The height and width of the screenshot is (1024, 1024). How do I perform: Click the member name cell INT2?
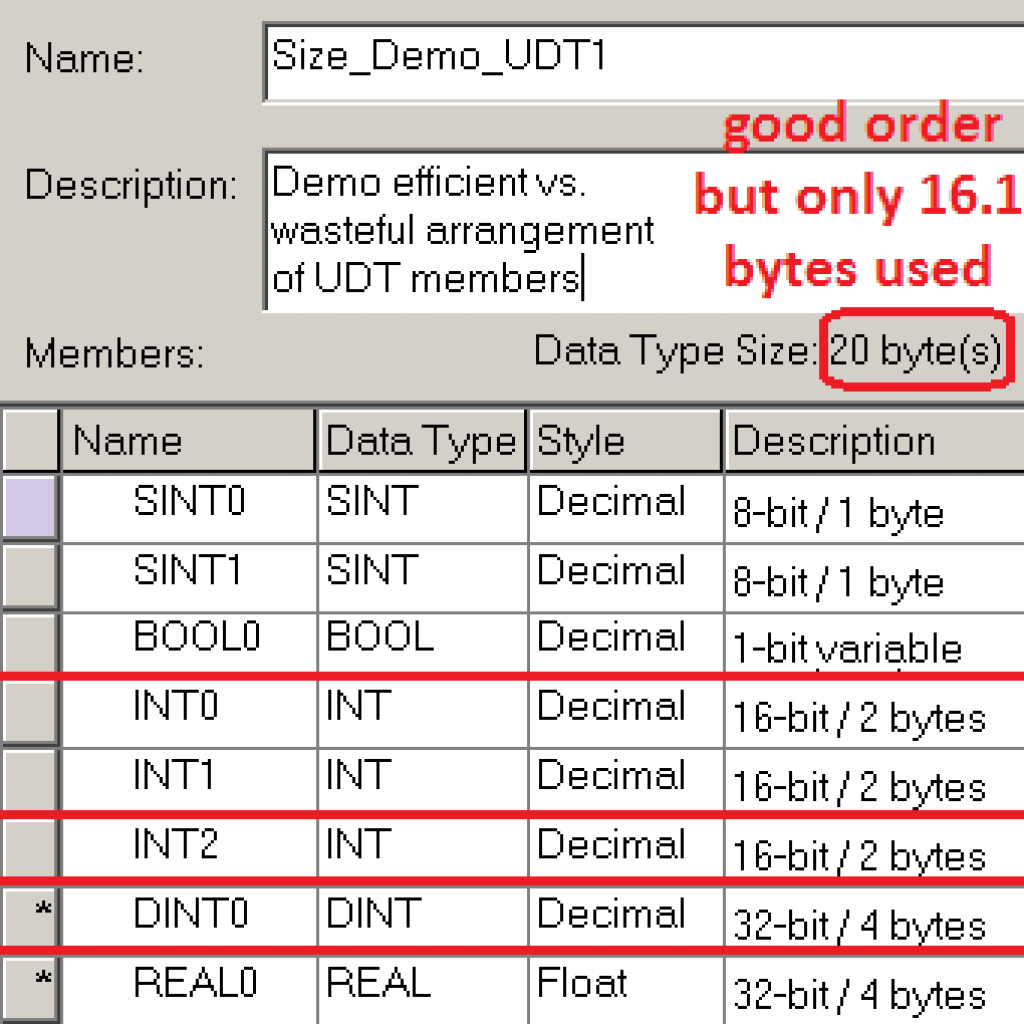pos(189,848)
